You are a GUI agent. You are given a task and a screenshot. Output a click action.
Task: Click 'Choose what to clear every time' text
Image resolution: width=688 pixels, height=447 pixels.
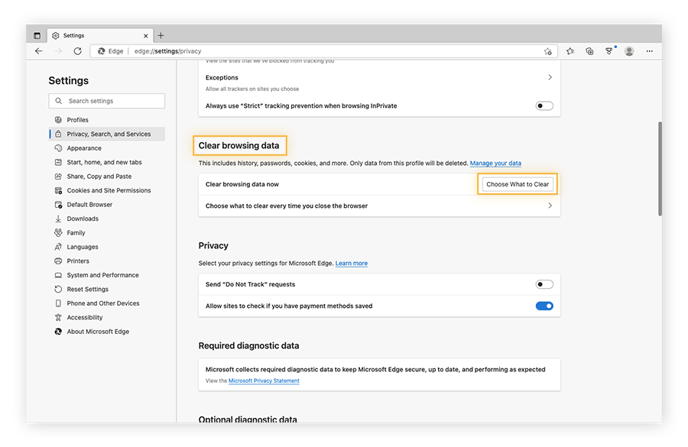click(287, 206)
